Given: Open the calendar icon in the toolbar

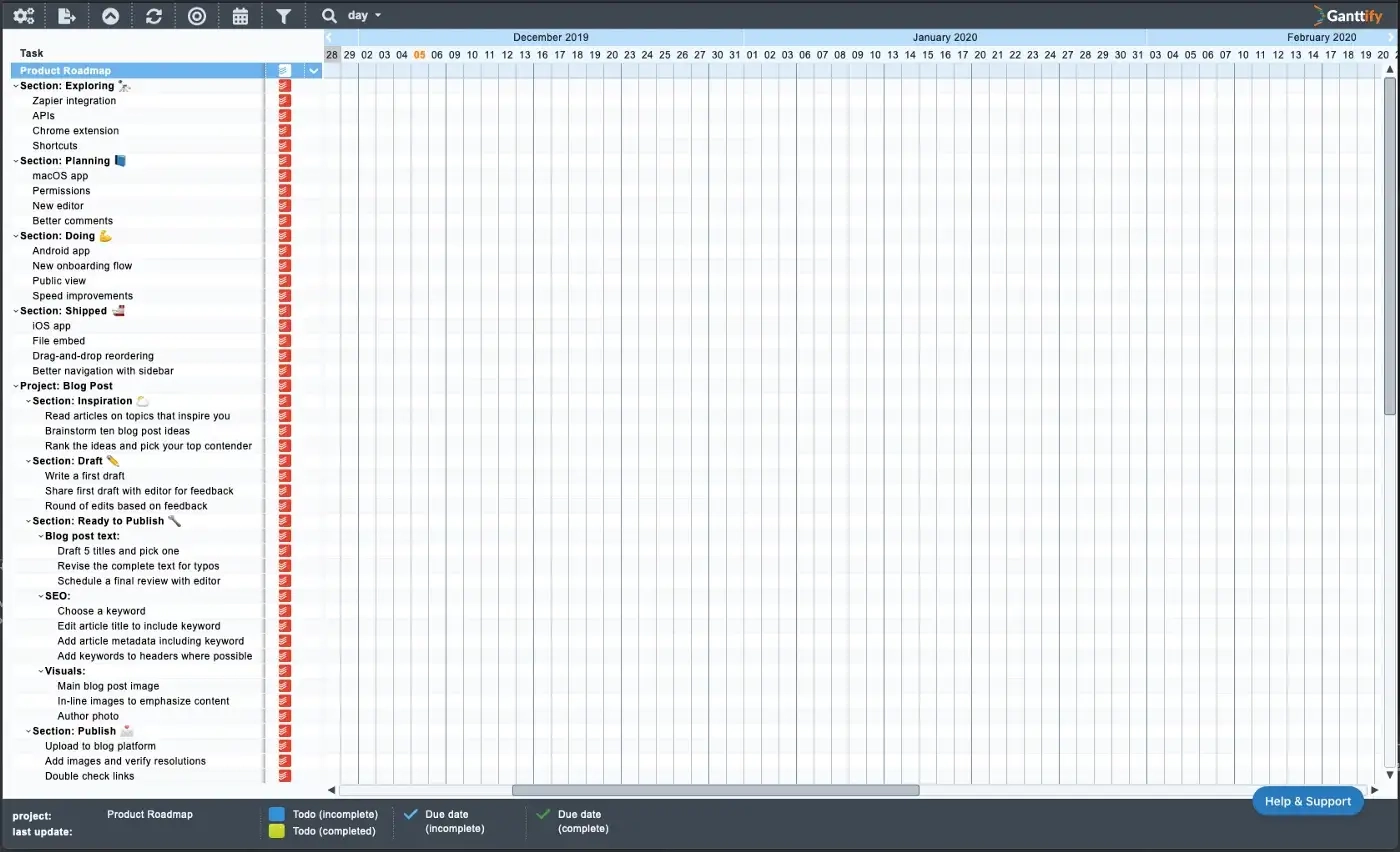Looking at the screenshot, I should tap(240, 15).
